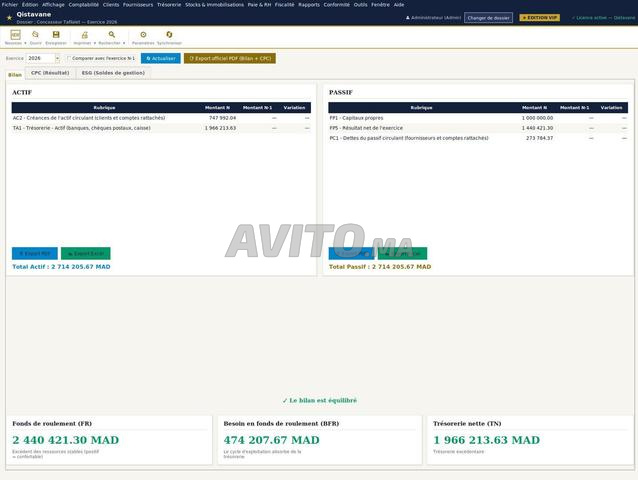This screenshot has width=638, height=480.
Task: Click Export officiel PDF (Bilan + CPC)
Action: [230, 58]
